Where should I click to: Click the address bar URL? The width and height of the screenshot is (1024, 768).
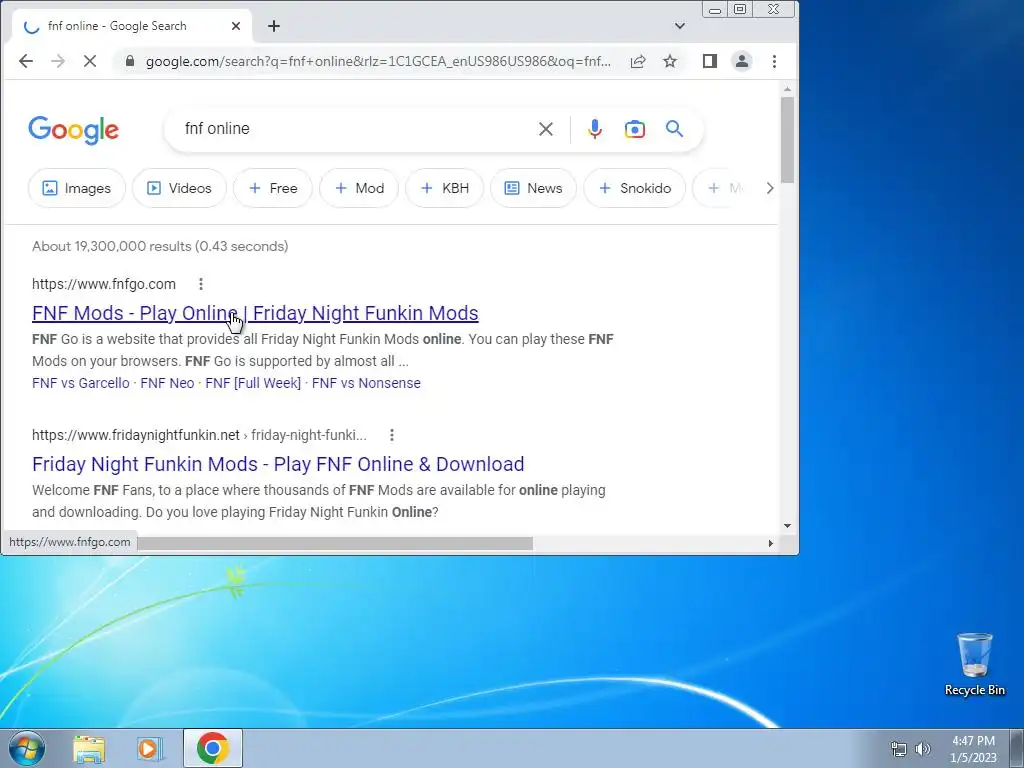coord(378,61)
